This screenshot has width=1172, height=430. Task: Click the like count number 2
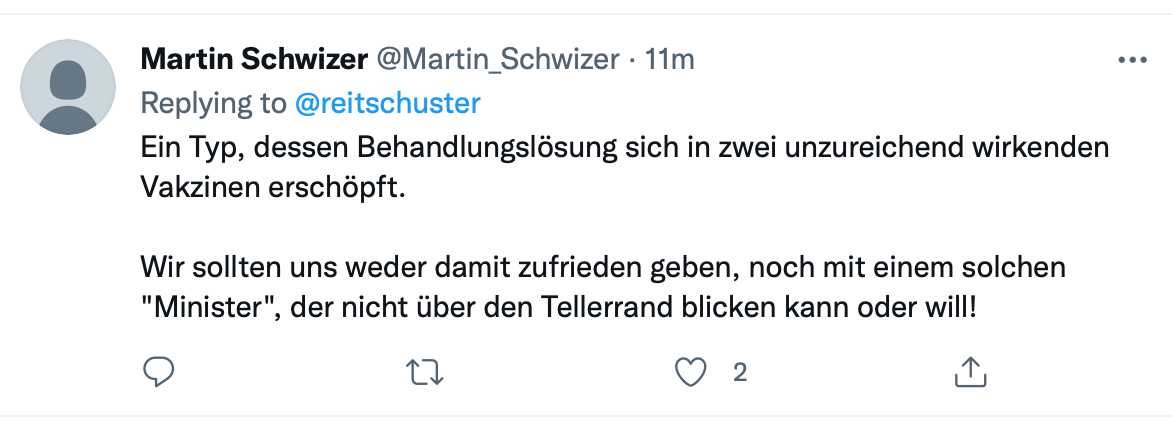740,373
